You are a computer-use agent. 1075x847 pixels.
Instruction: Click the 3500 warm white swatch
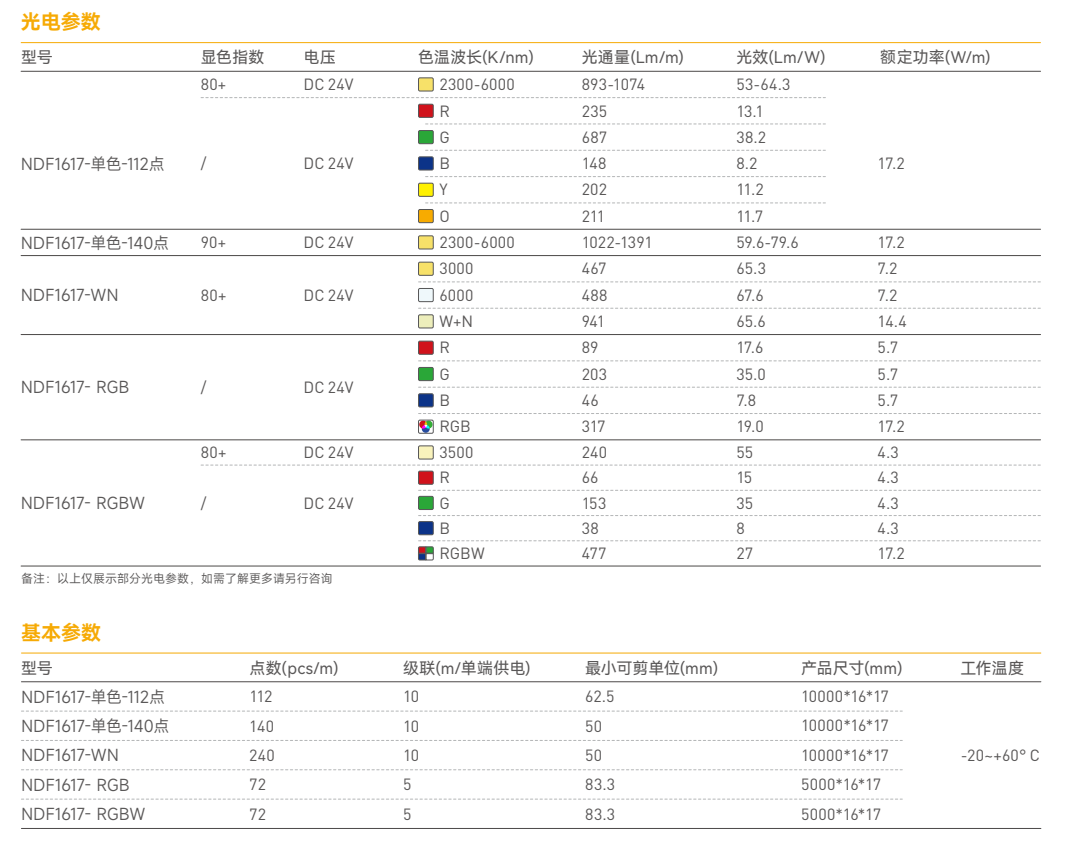click(x=426, y=453)
